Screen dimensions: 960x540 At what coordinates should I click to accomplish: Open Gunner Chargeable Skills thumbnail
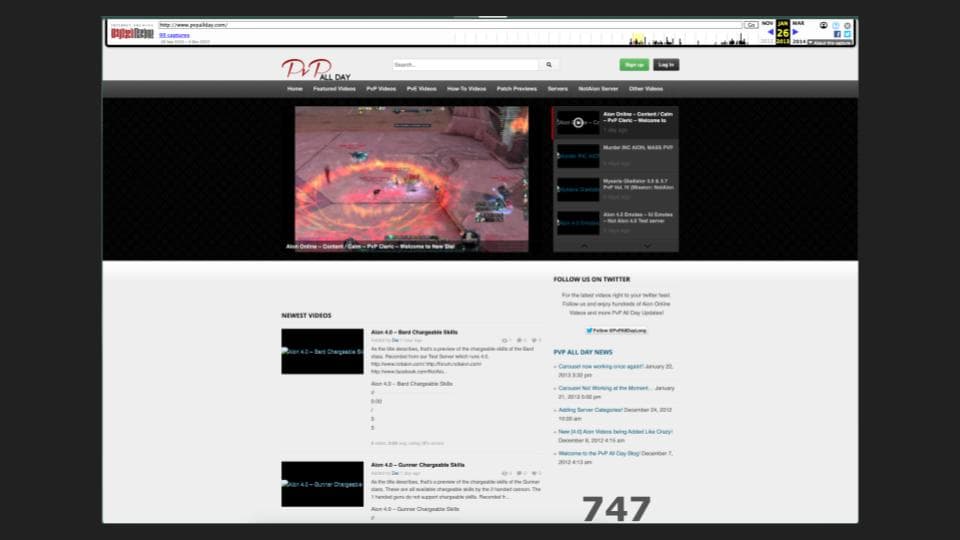pyautogui.click(x=323, y=484)
